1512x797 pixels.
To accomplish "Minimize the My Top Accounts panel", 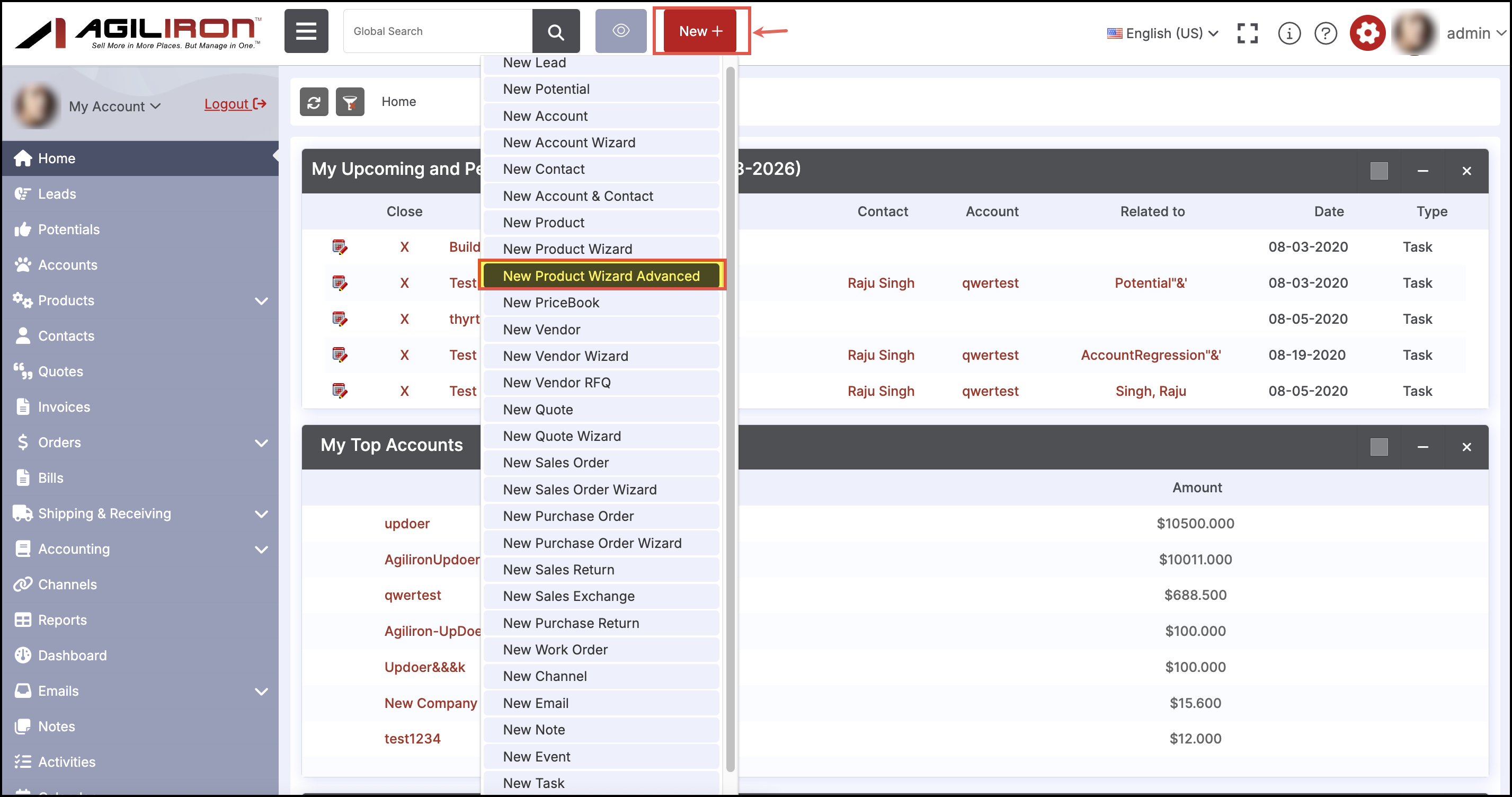I will pyautogui.click(x=1423, y=447).
